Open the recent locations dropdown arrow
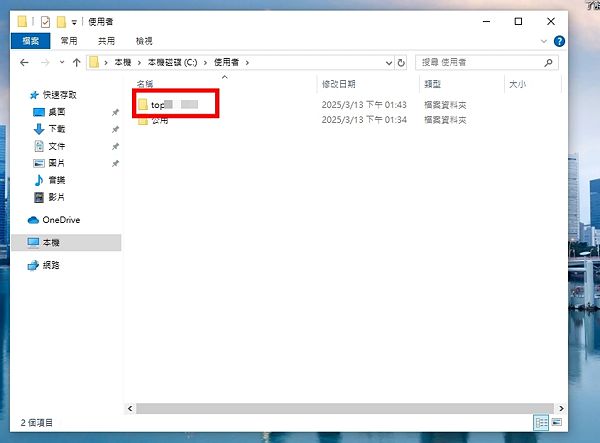This screenshot has height=443, width=600. (61, 62)
